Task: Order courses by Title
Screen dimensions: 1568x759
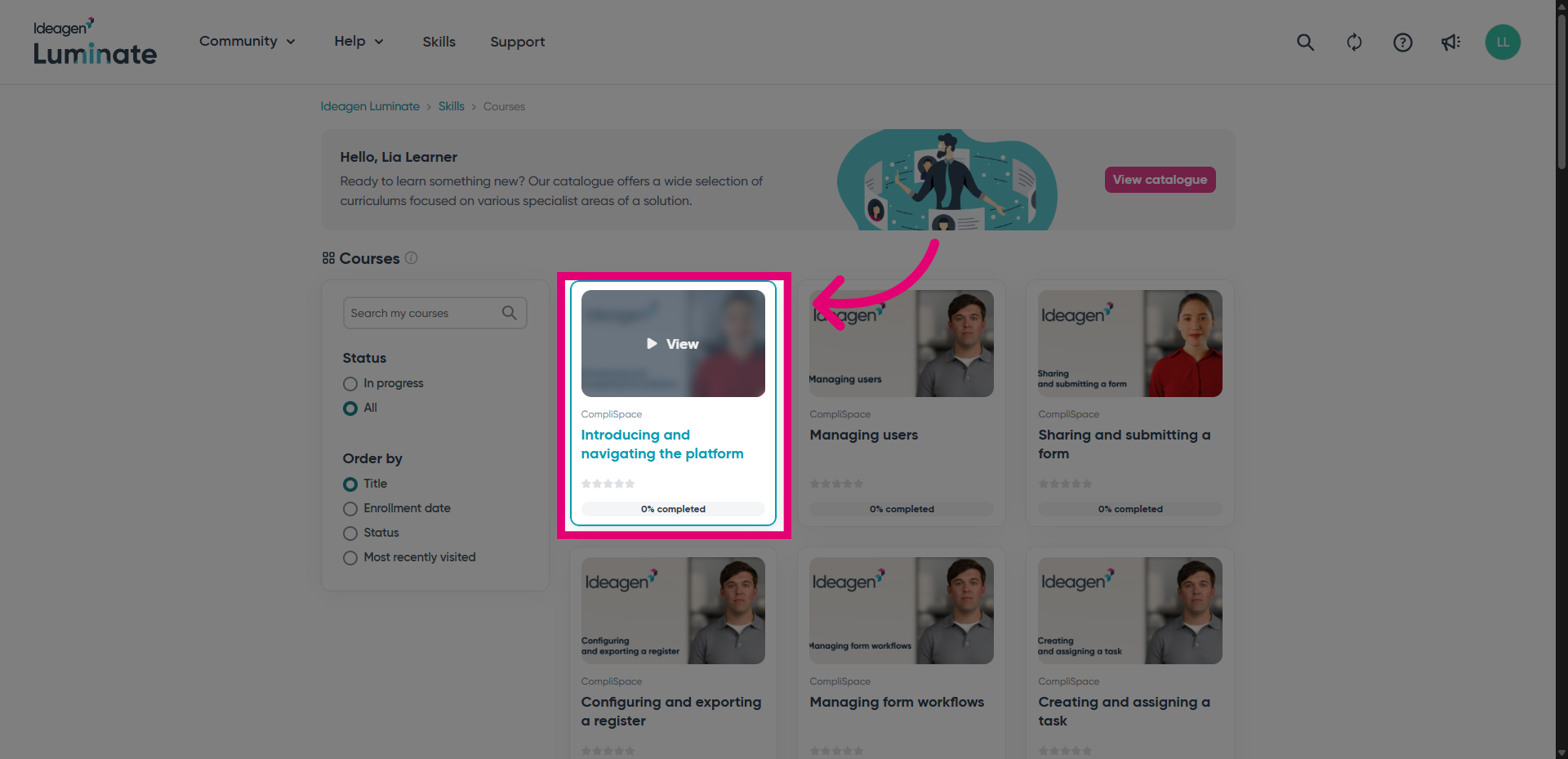Action: (x=350, y=484)
